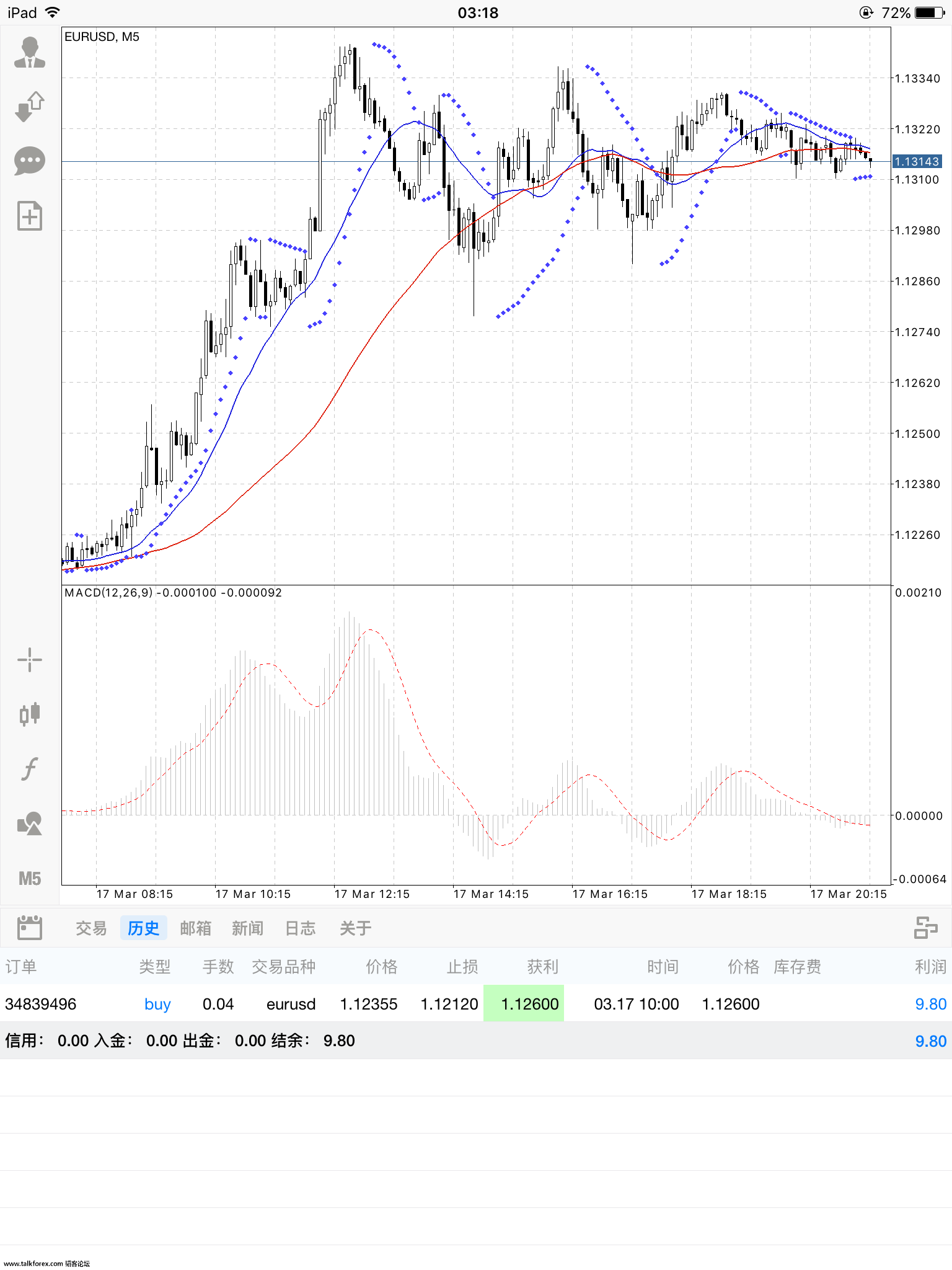
Task: Open the candlestick chart type icon
Action: click(x=30, y=714)
